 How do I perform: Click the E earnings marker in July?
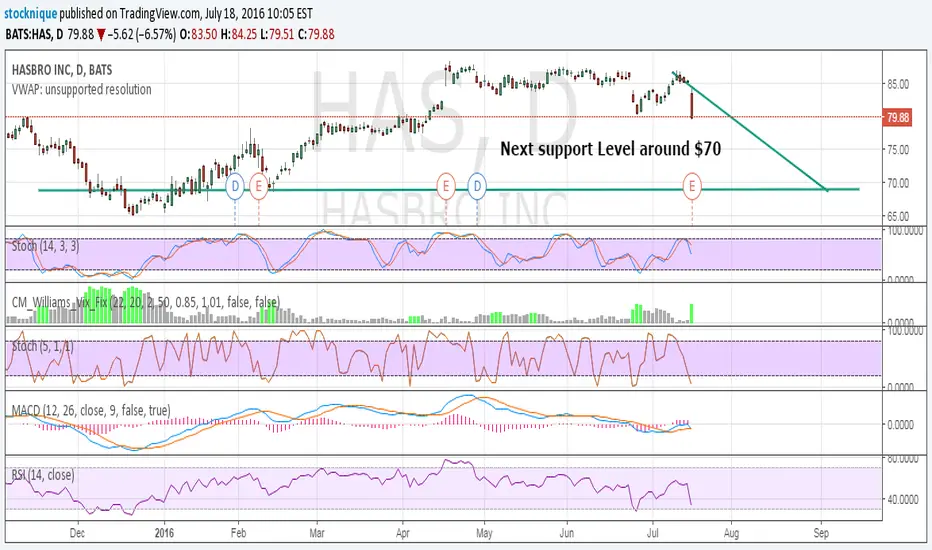(x=692, y=187)
